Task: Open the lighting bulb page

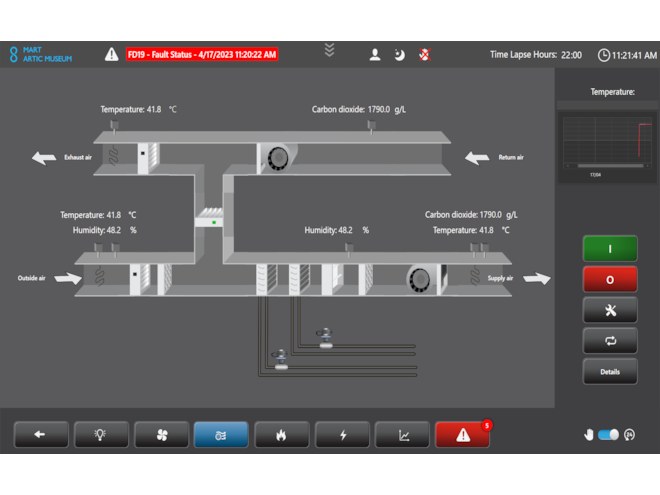Action: coord(101,435)
